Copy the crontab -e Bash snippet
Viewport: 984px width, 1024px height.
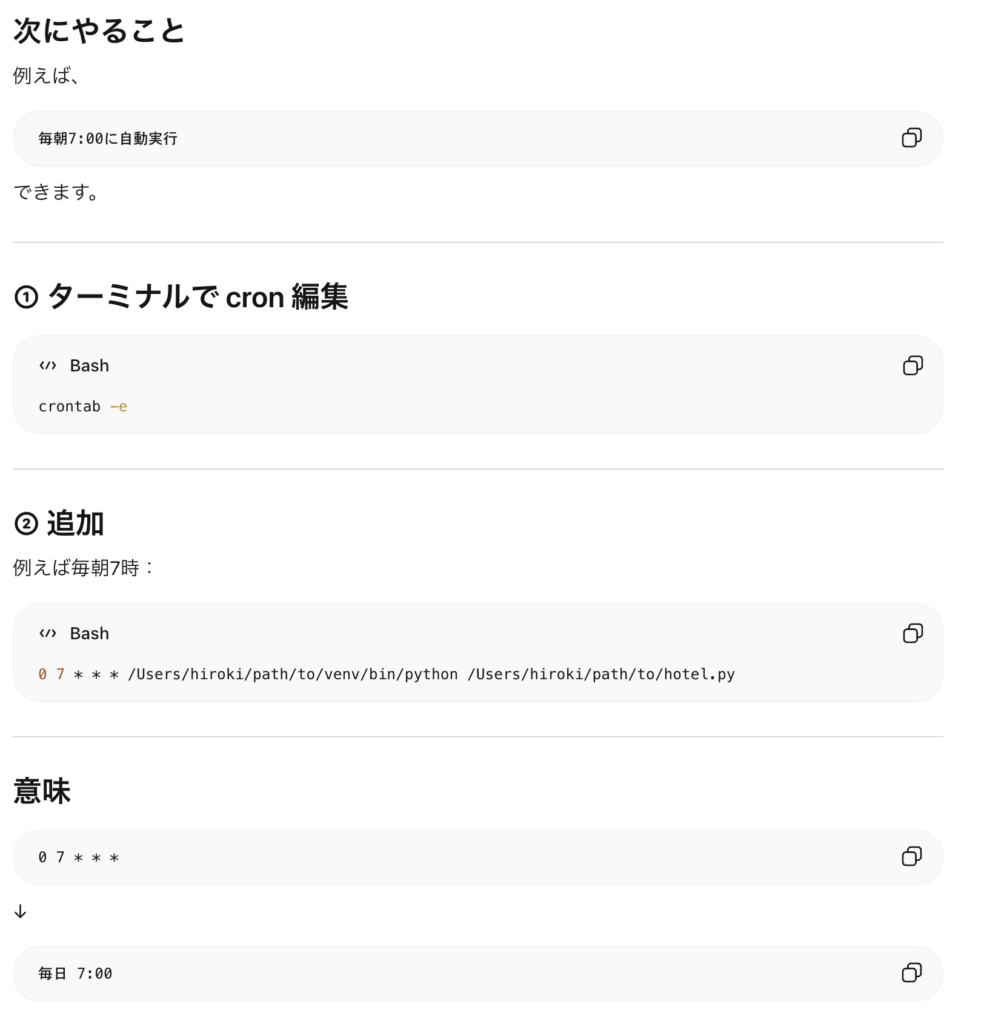(x=912, y=366)
